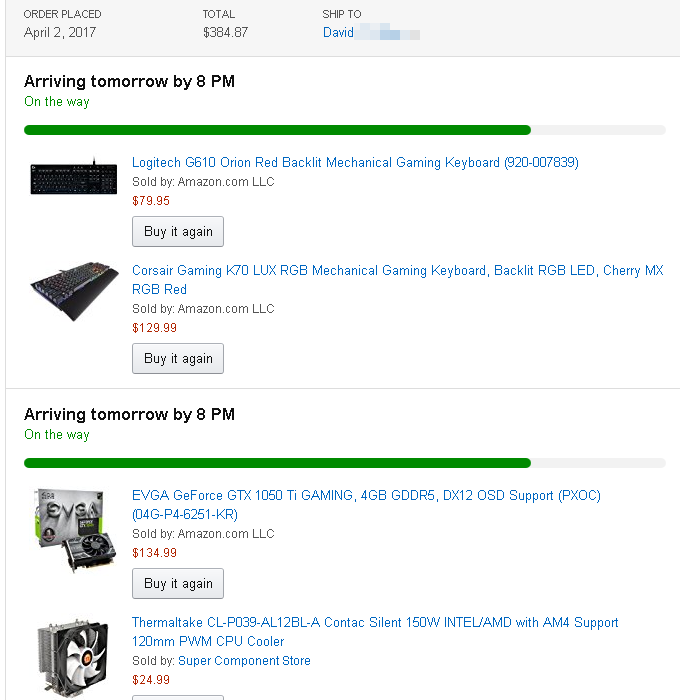Image resolution: width=680 pixels, height=700 pixels.
Task: Buy the Logitech G610 keyboard again
Action: pos(178,232)
